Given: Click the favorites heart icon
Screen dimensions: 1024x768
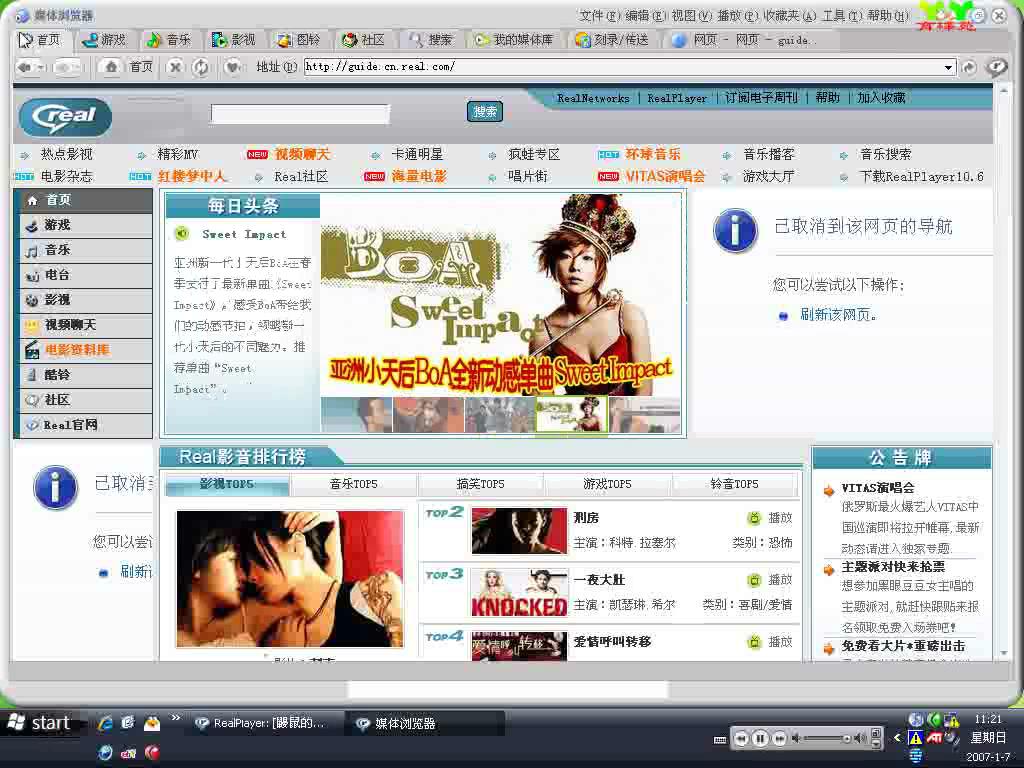Looking at the screenshot, I should point(233,67).
